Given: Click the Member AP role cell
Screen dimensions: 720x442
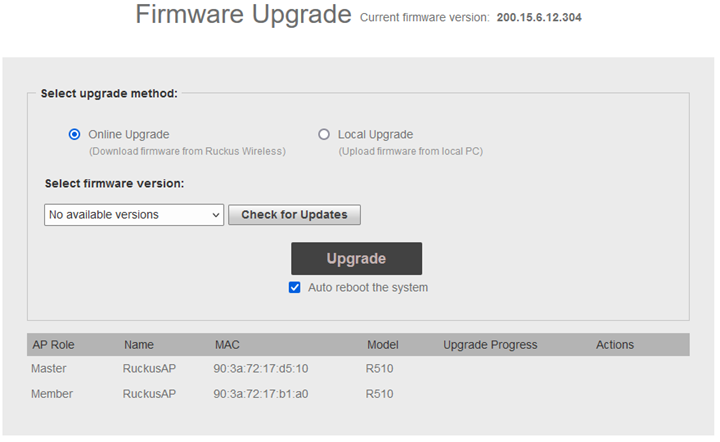Looking at the screenshot, I should pos(52,394).
